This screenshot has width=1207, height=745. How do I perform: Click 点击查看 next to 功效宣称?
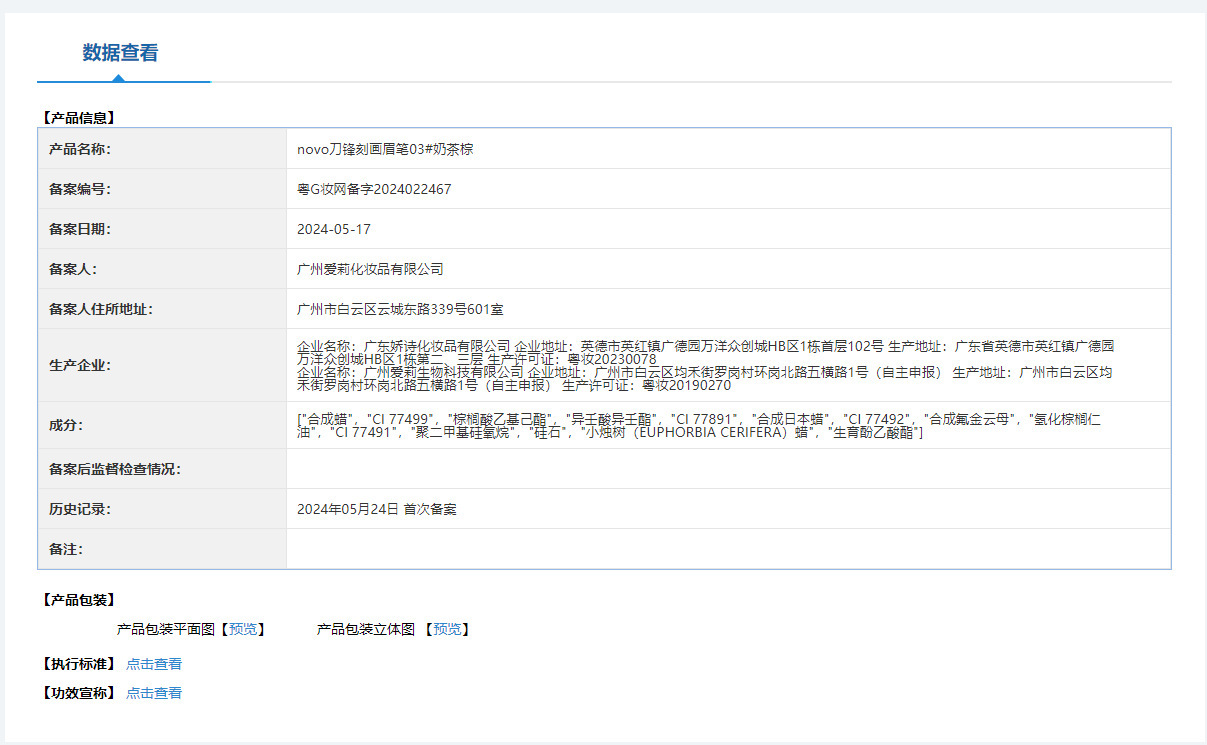pyautogui.click(x=154, y=693)
